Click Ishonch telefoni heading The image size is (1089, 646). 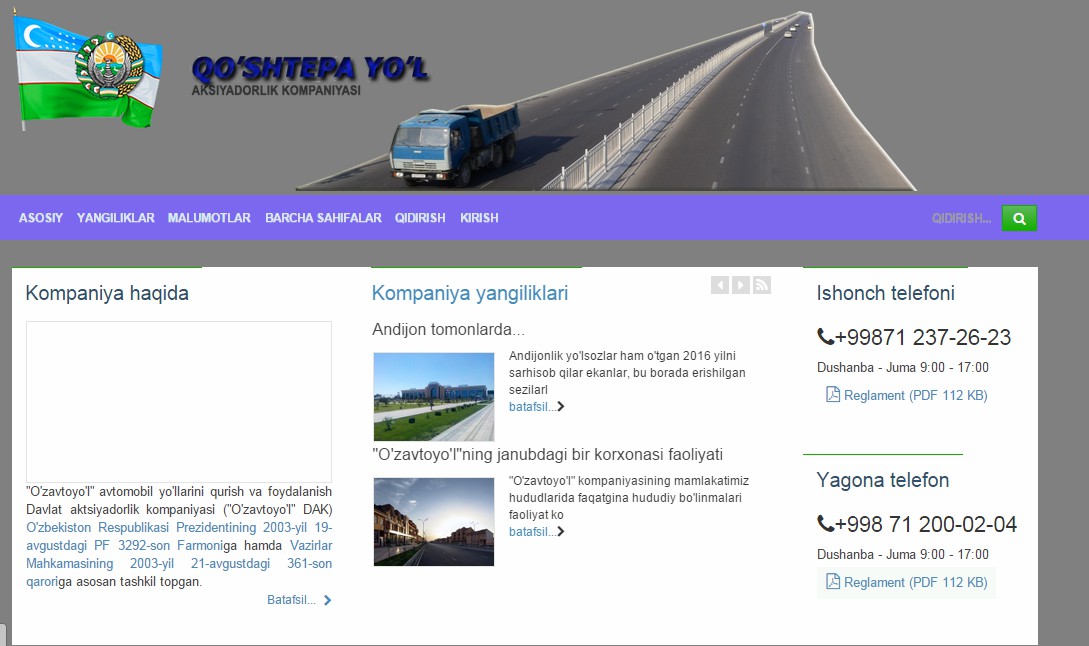click(886, 293)
